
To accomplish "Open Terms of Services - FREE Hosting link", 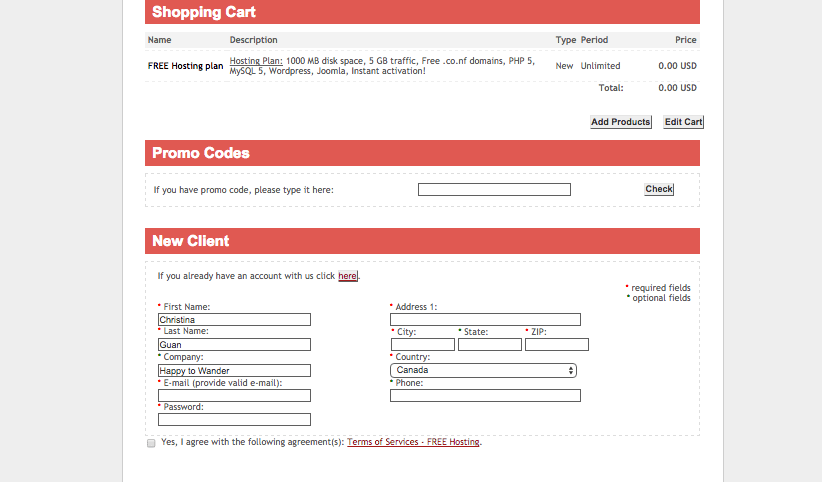I will (413, 442).
